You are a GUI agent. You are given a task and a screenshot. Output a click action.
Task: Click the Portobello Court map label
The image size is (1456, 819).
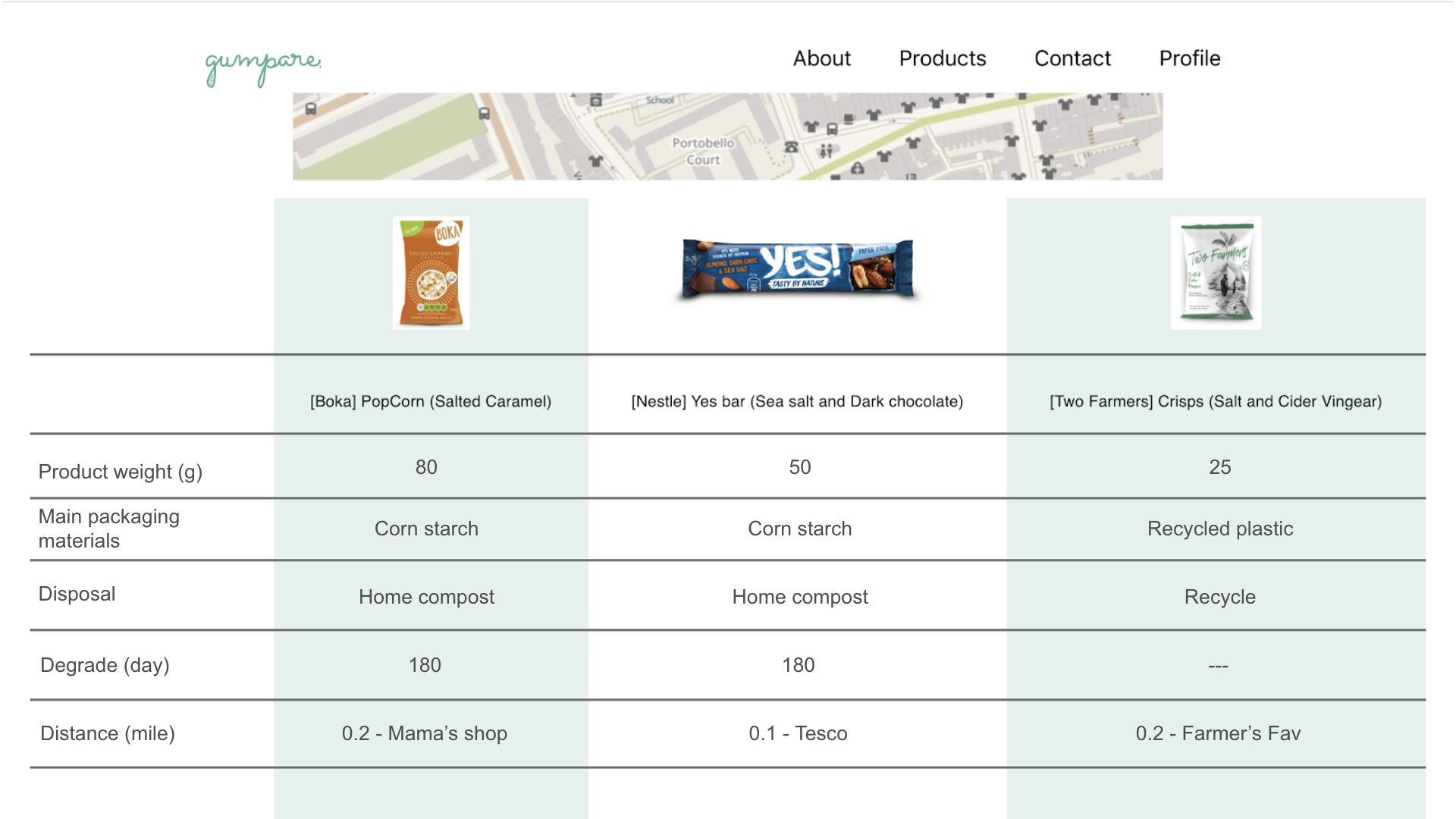coord(703,151)
